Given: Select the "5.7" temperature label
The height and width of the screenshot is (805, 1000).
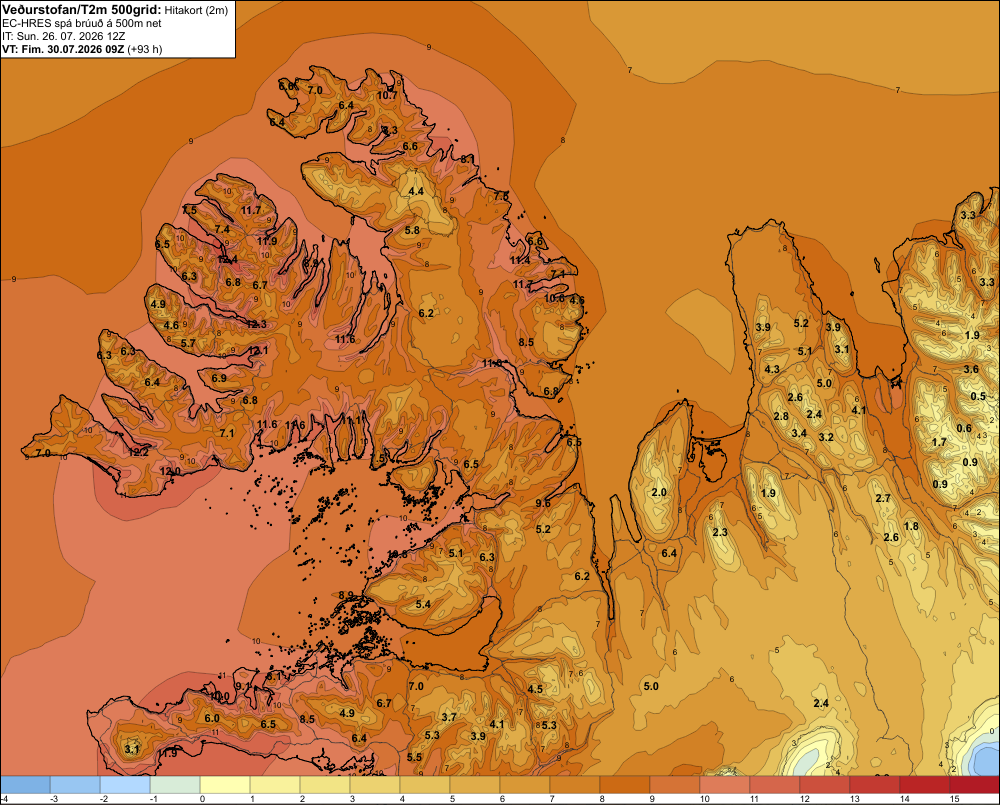Looking at the screenshot, I should 188,343.
